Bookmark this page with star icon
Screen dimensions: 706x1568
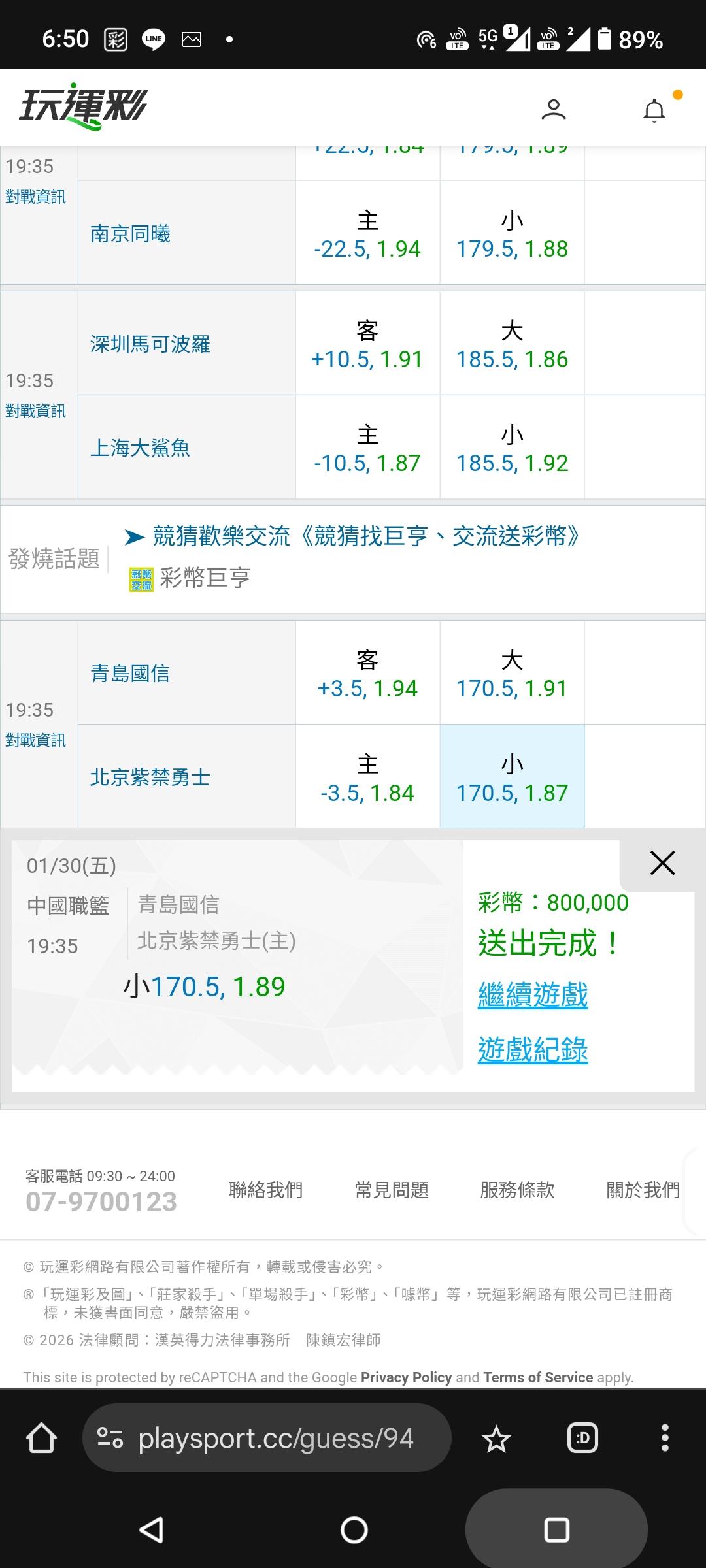click(x=496, y=1439)
